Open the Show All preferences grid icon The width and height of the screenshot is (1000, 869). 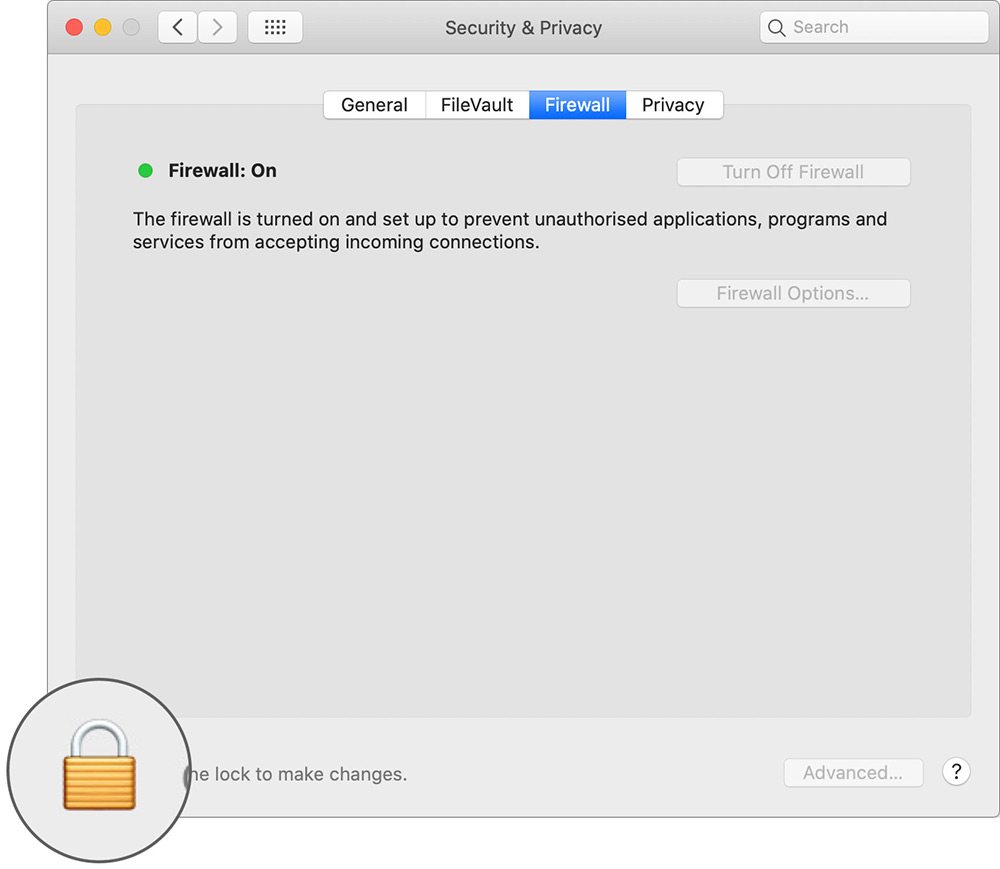(x=275, y=27)
